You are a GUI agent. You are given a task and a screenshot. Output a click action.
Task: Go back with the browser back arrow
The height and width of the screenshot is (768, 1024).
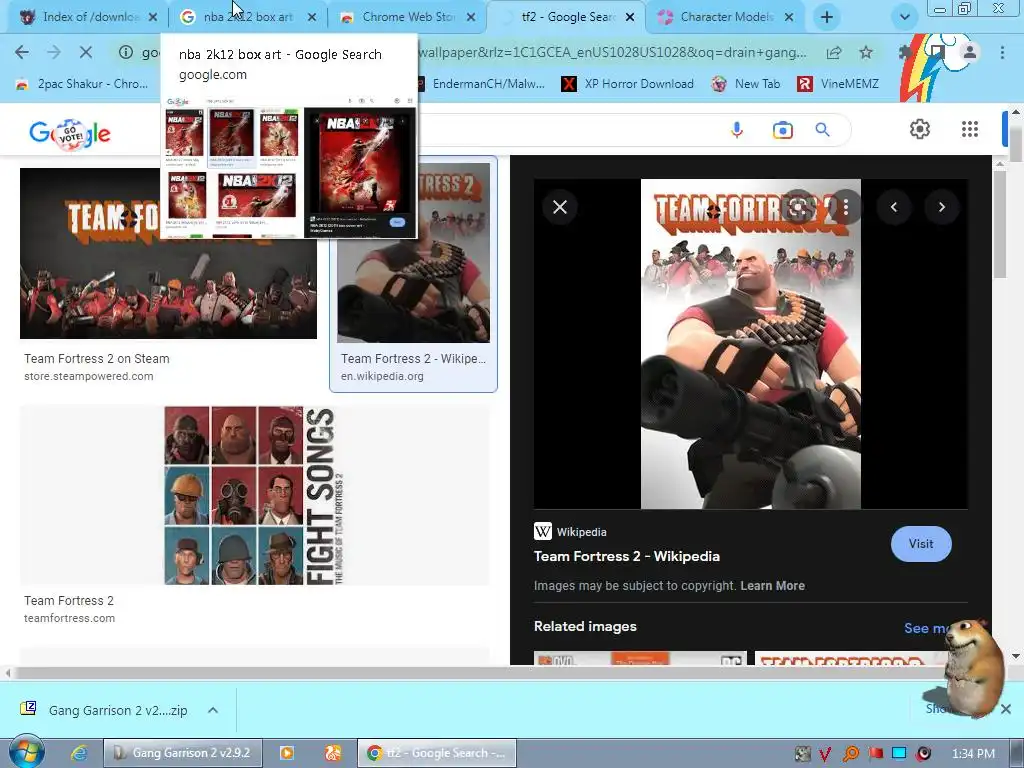click(22, 52)
